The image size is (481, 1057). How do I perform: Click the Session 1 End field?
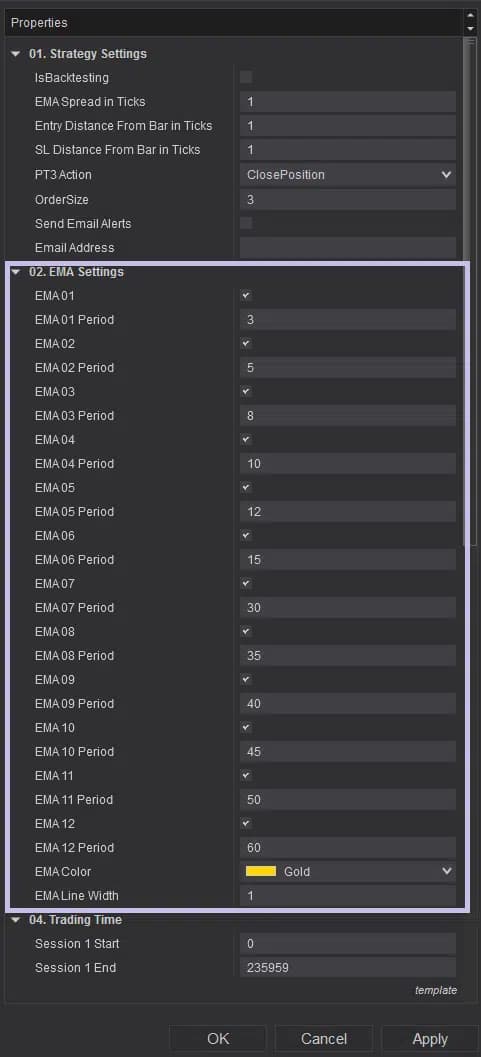(348, 967)
